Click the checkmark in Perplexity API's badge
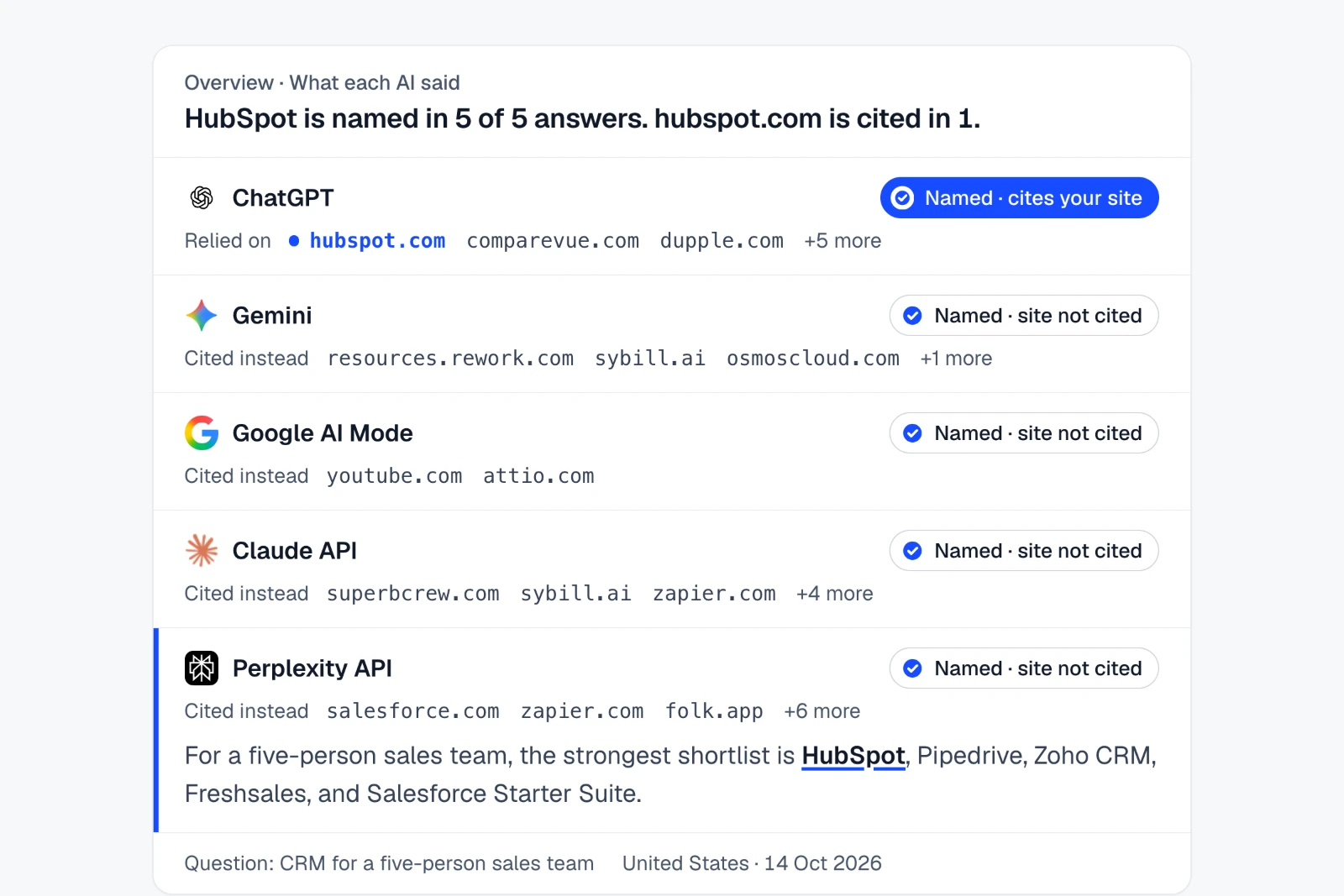 912,668
